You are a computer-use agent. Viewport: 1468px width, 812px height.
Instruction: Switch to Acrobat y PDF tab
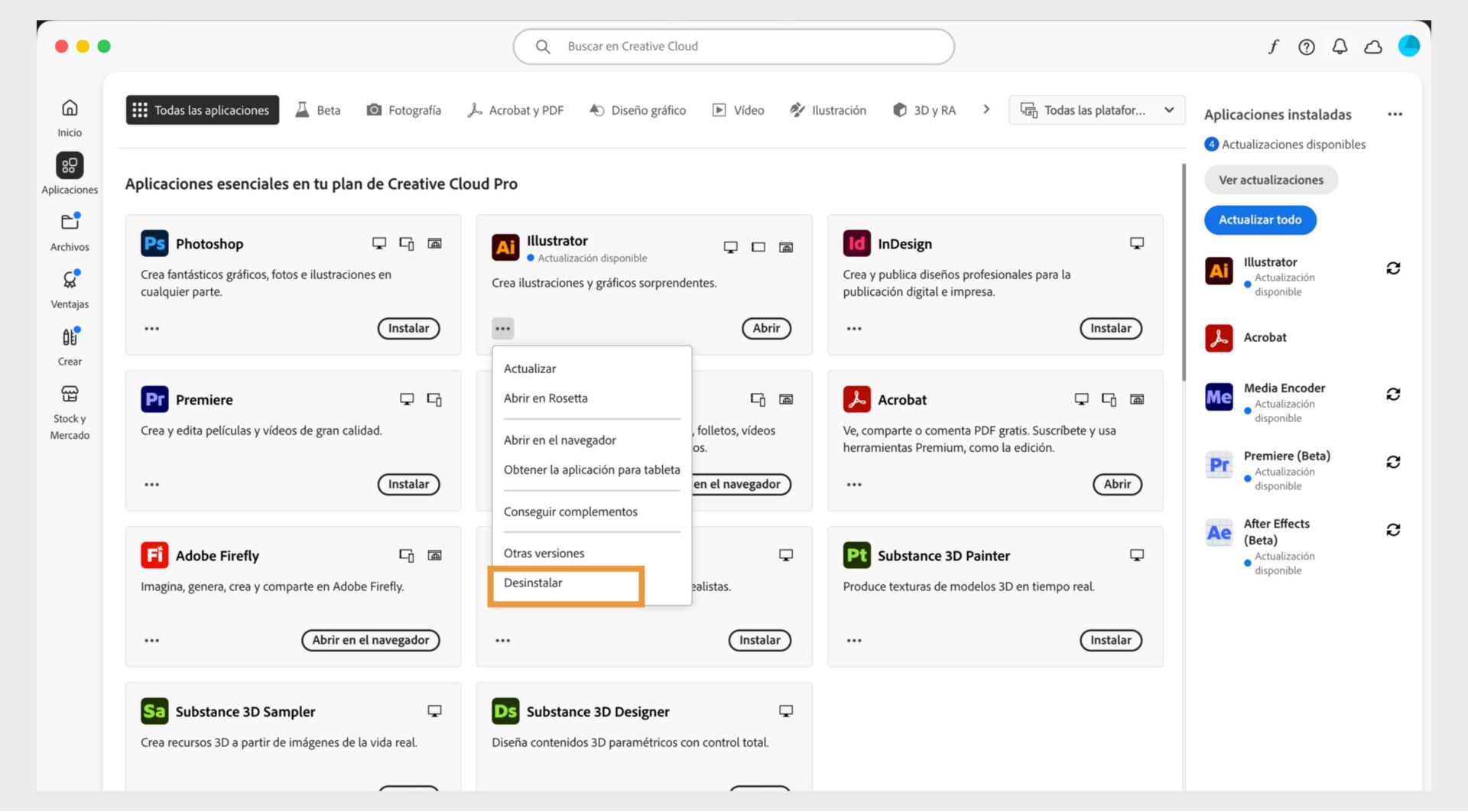(x=515, y=110)
